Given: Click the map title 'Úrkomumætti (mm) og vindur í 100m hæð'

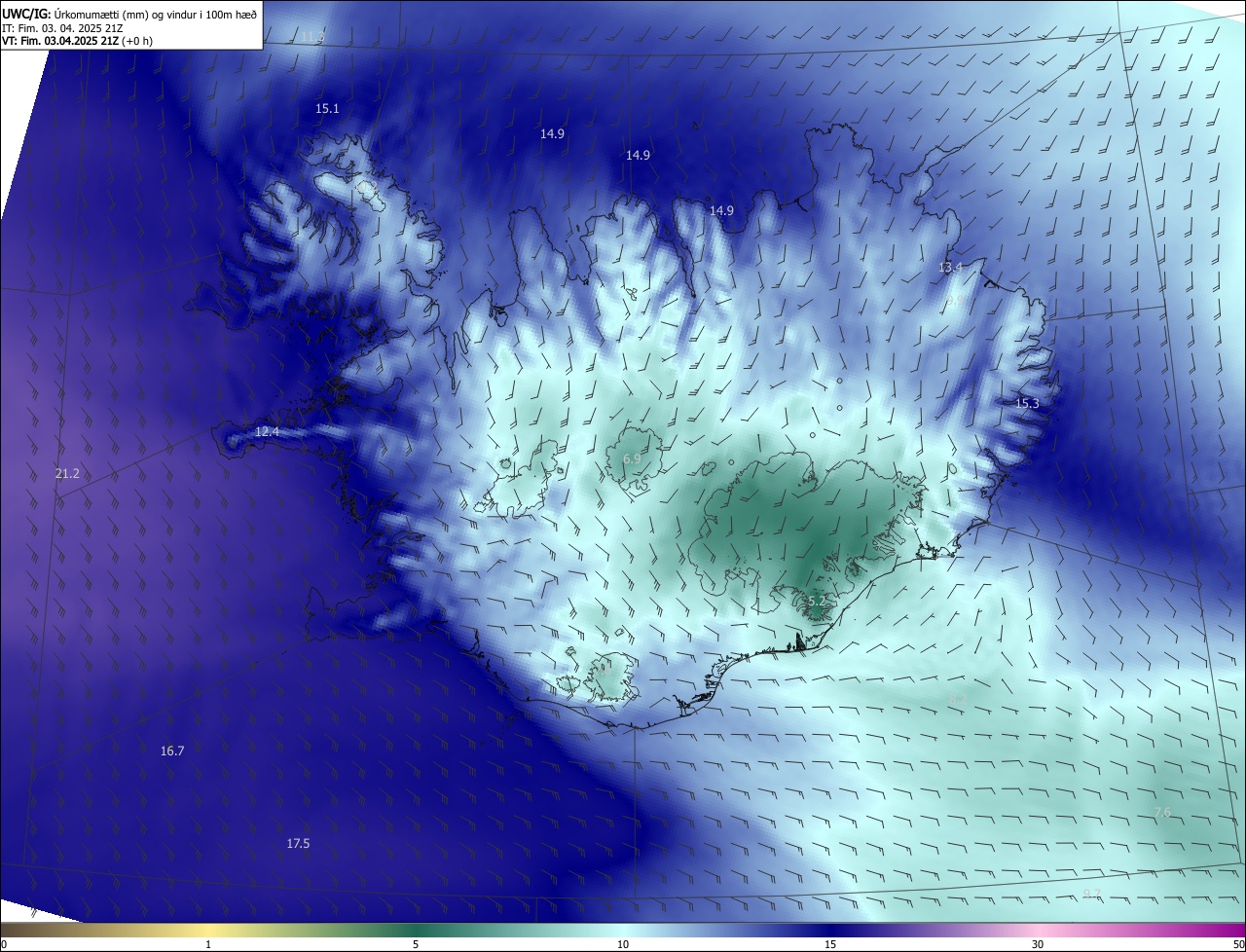Looking at the screenshot, I should [x=156, y=14].
